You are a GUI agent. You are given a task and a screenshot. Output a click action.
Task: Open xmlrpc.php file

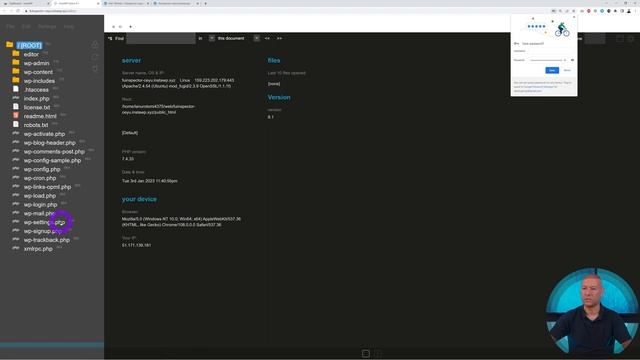(38, 249)
